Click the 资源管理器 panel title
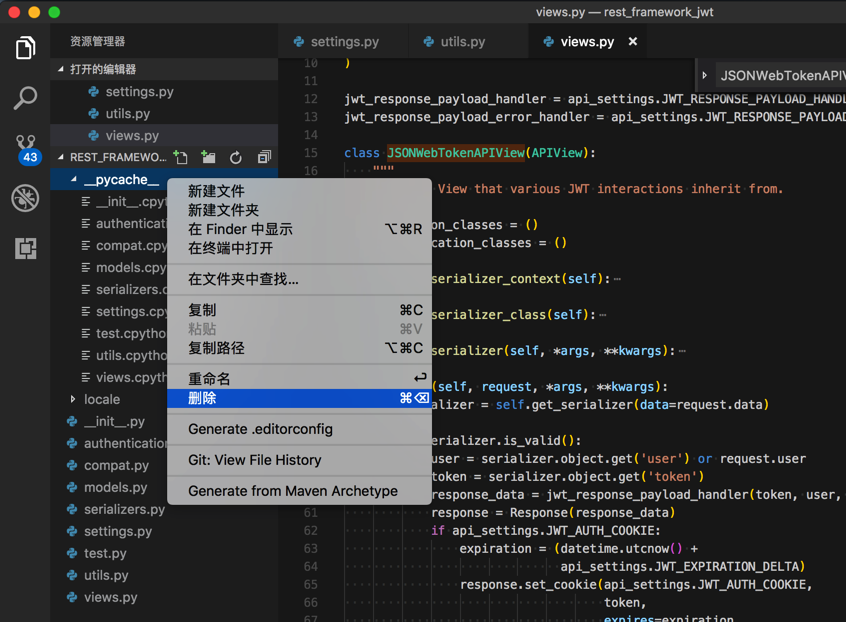846x622 pixels. click(x=98, y=42)
